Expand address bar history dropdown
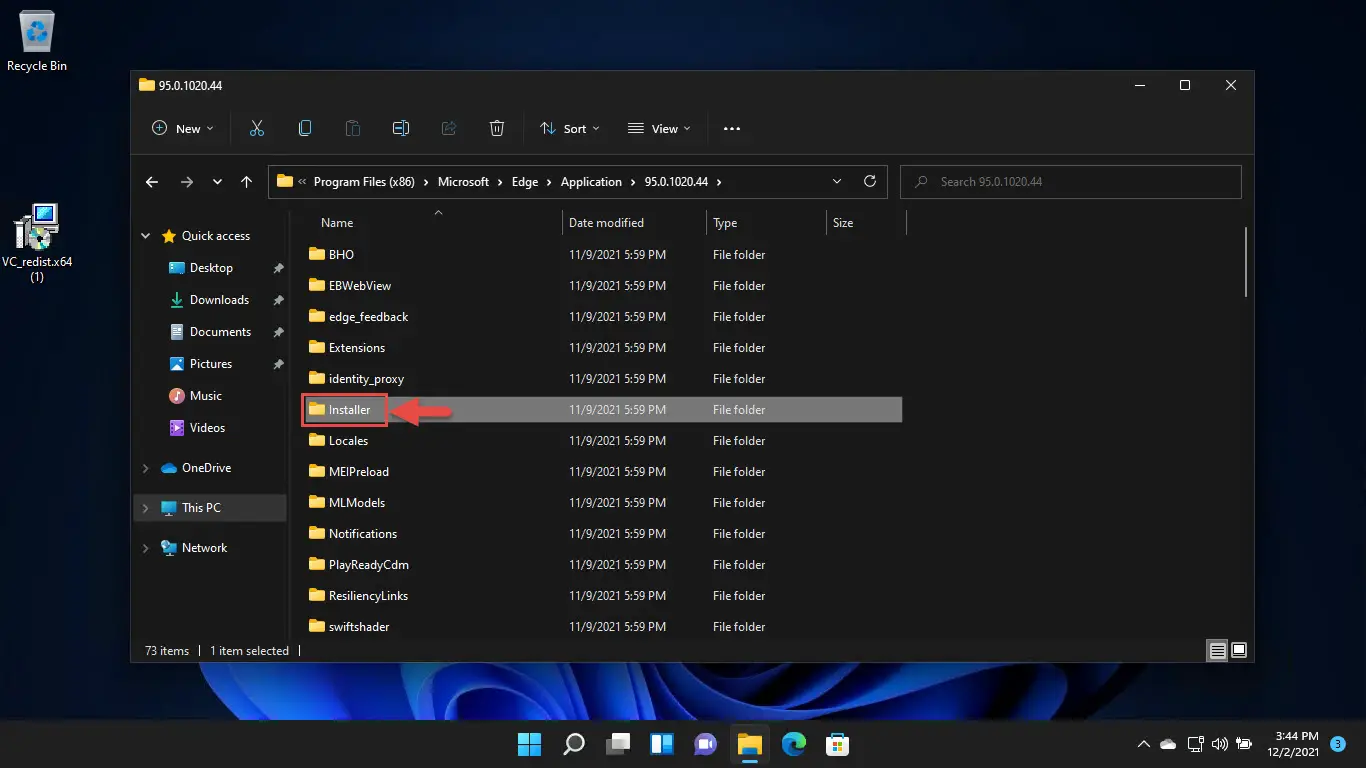1366x768 pixels. coord(837,181)
